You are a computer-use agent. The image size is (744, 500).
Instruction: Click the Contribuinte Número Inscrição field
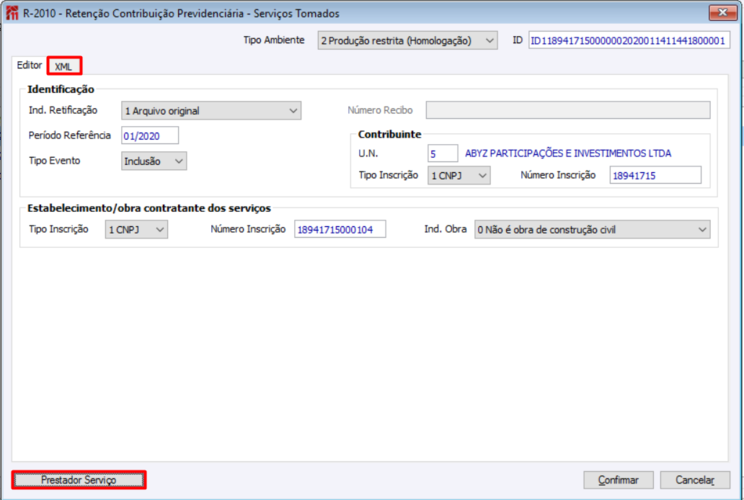click(655, 175)
